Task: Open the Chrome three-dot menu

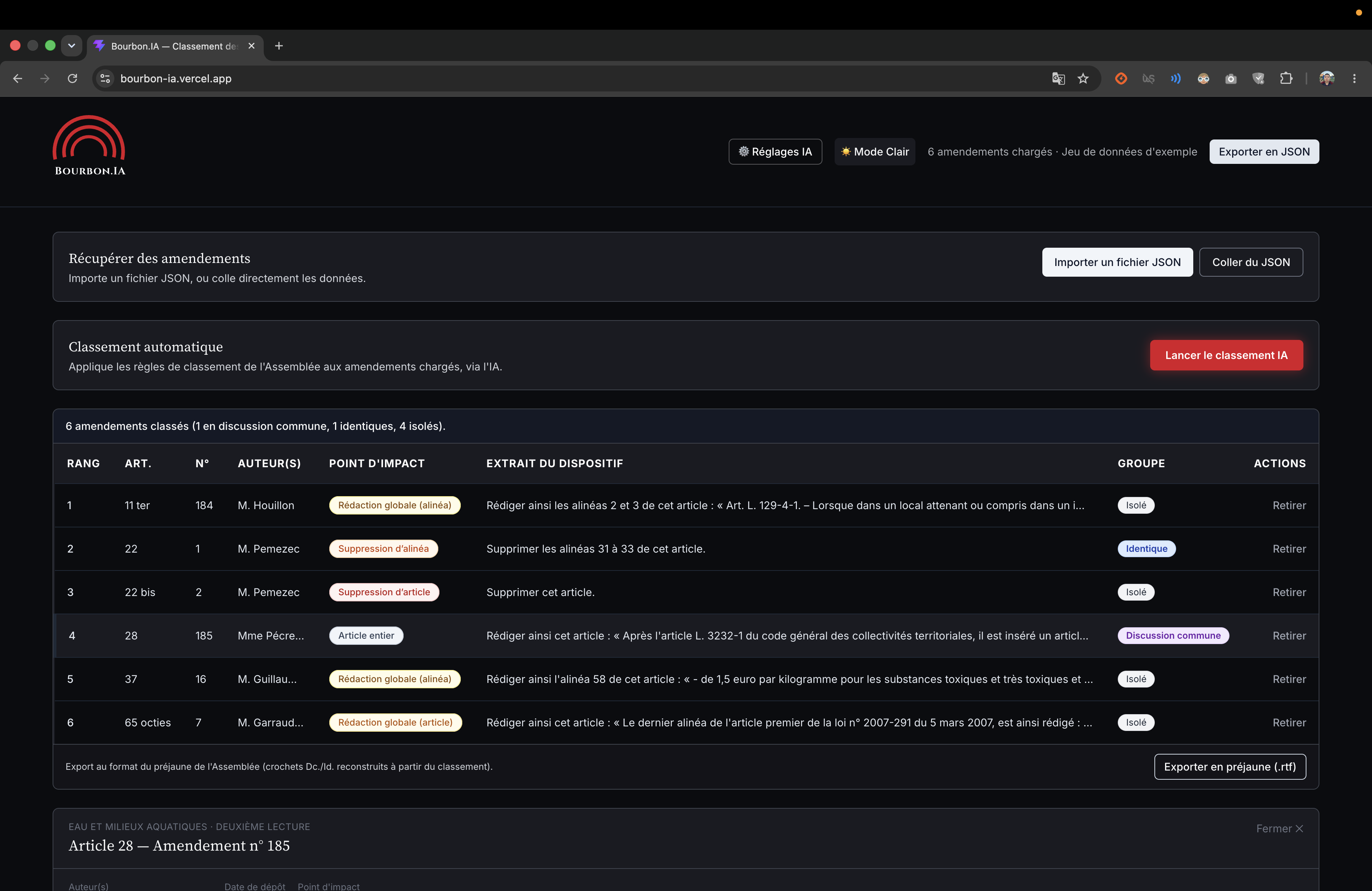Action: pyautogui.click(x=1354, y=79)
